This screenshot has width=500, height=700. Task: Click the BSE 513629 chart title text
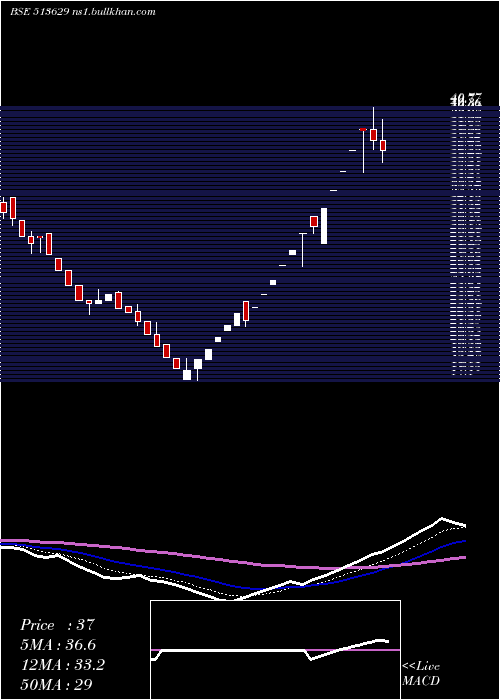coord(83,12)
